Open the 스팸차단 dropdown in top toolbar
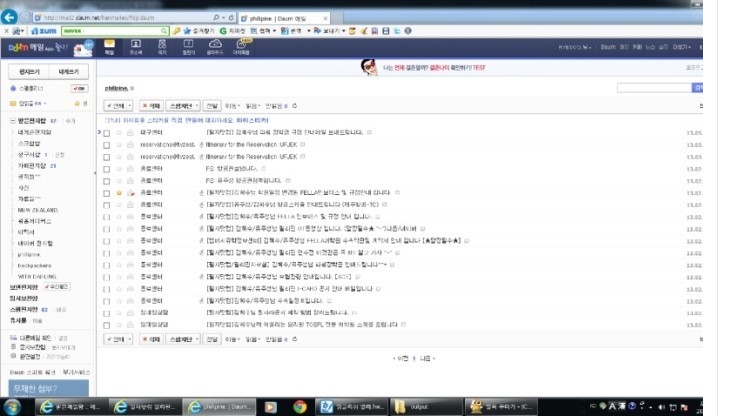The height and width of the screenshot is (416, 740). tap(183, 105)
